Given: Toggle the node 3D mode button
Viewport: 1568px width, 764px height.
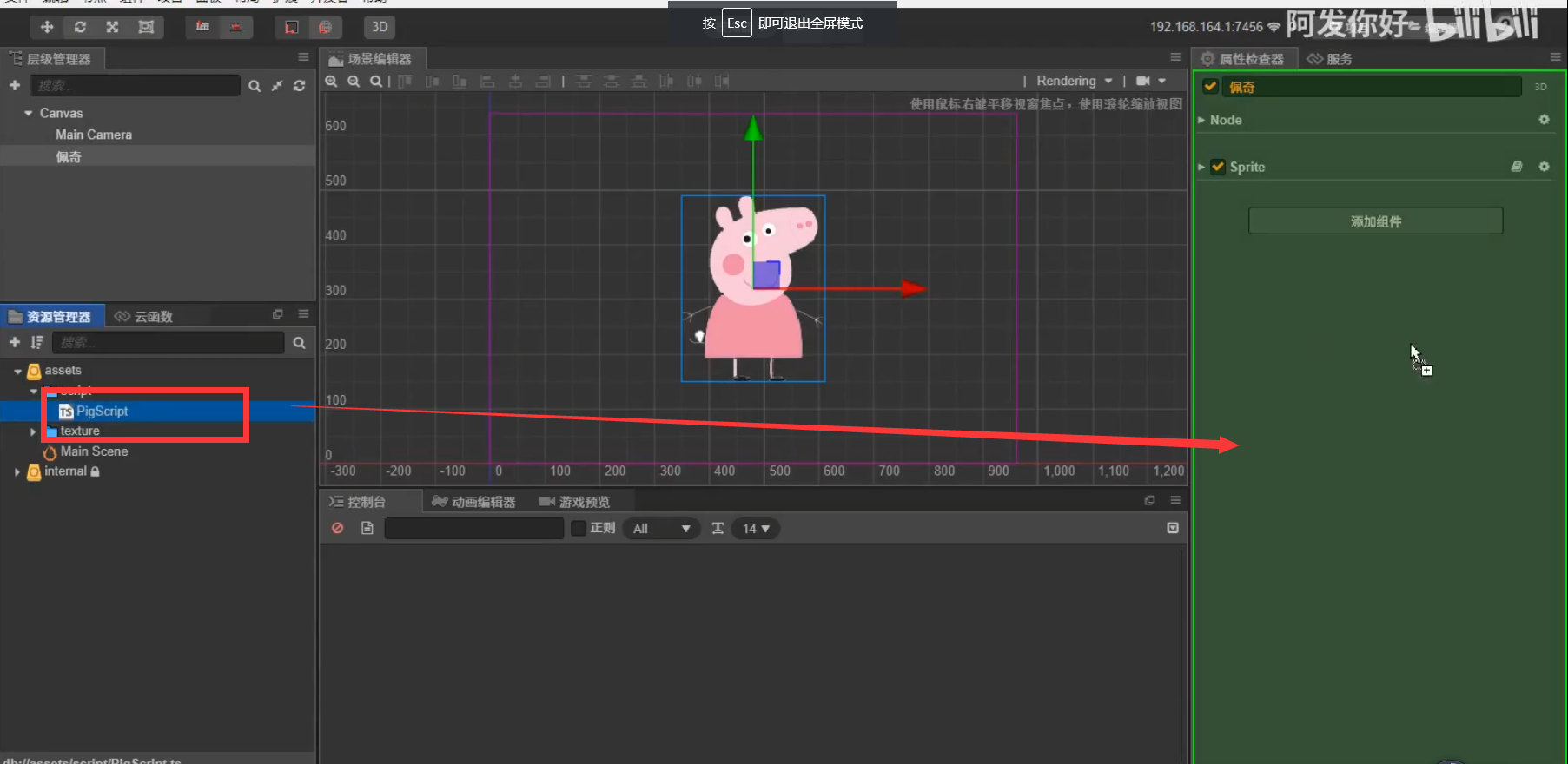Looking at the screenshot, I should pyautogui.click(x=1540, y=87).
